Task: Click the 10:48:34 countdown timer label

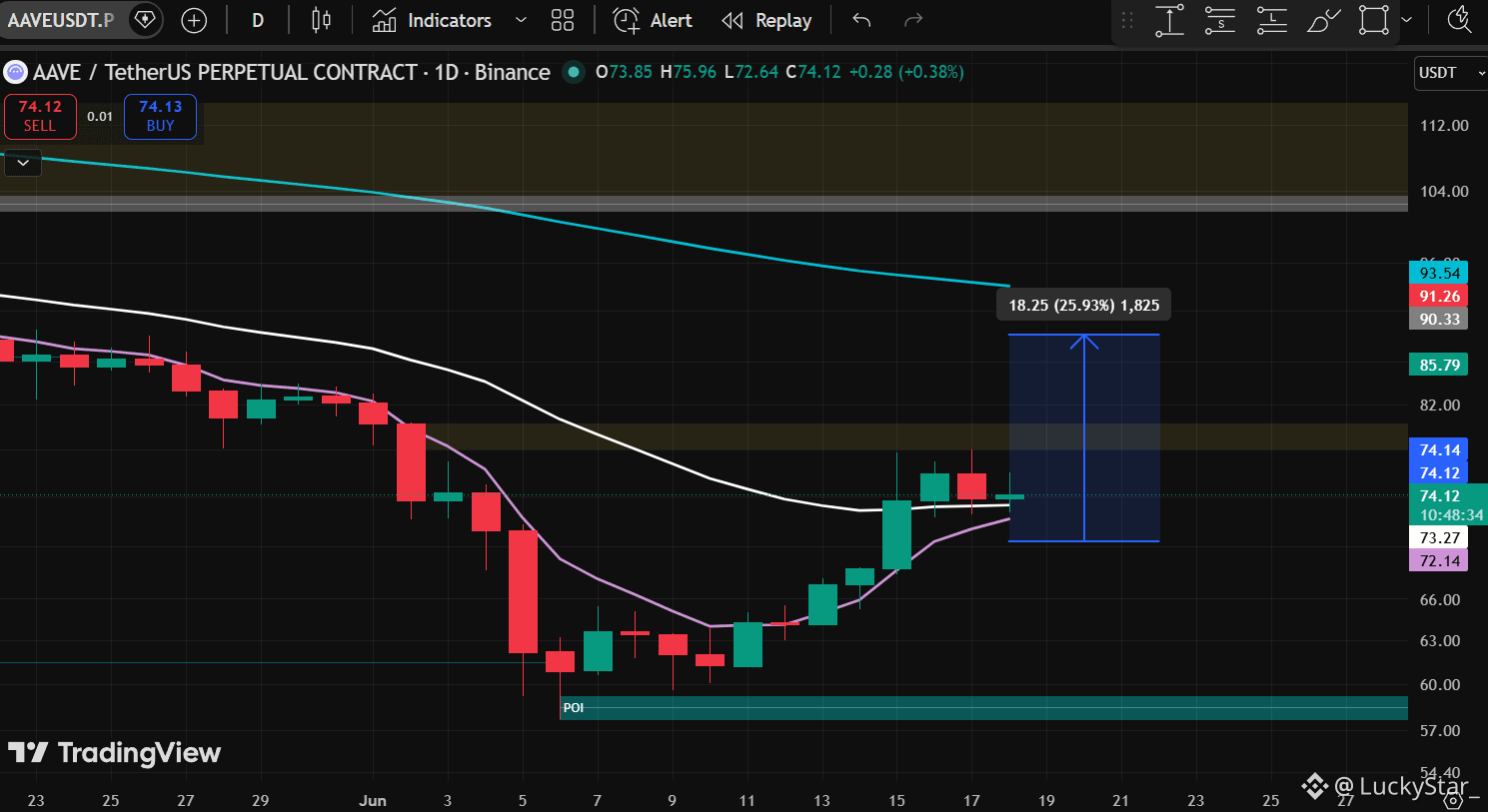Action: (x=1451, y=516)
